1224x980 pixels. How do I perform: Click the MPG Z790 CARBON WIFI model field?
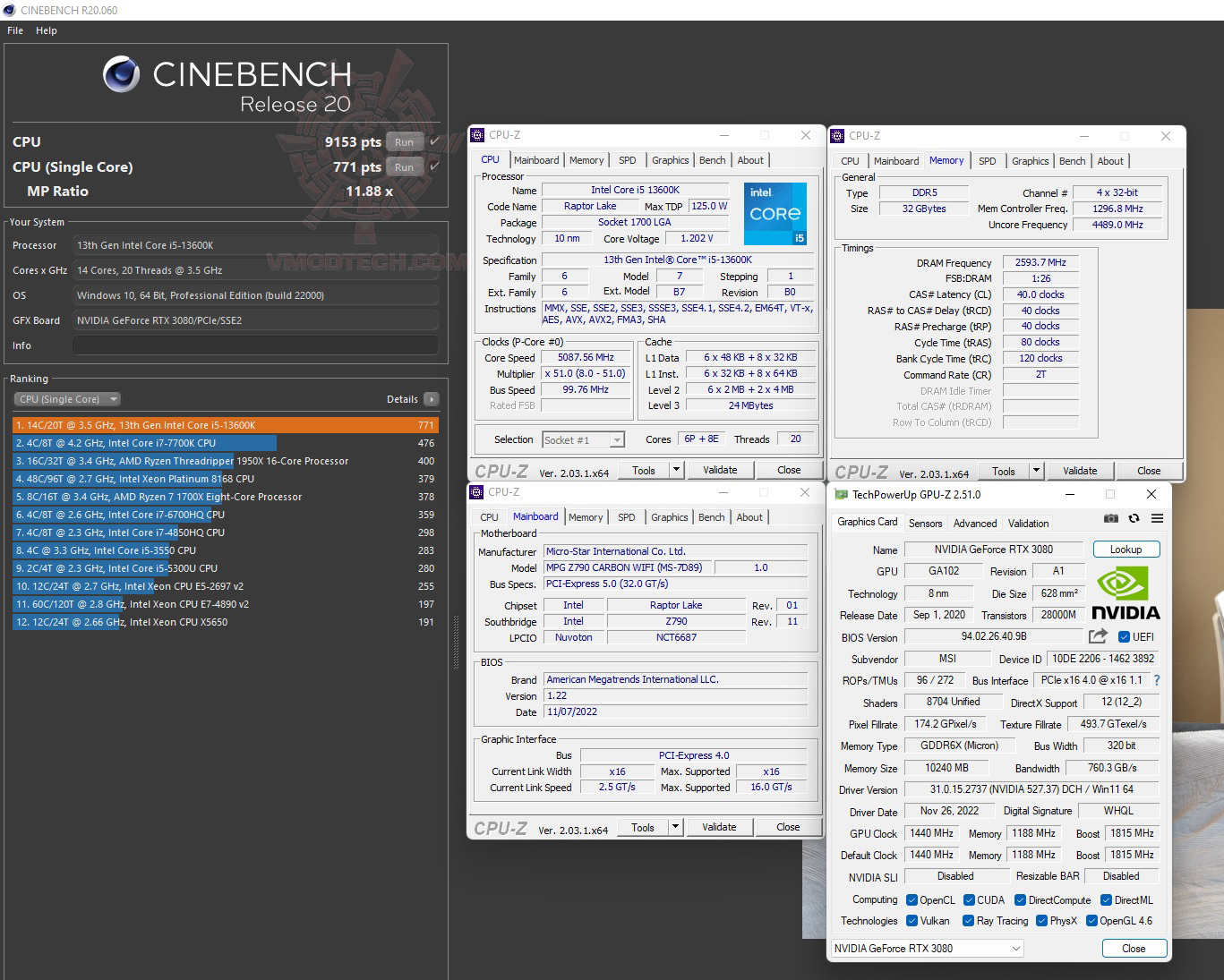[628, 567]
